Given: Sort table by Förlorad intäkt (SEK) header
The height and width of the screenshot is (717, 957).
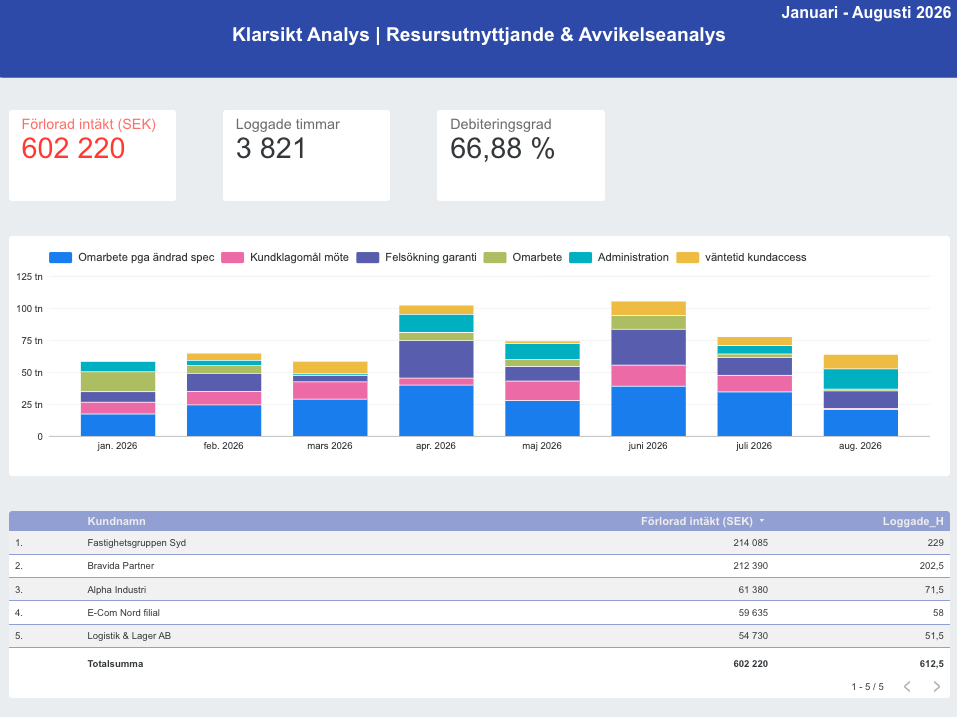Looking at the screenshot, I should click(x=696, y=521).
